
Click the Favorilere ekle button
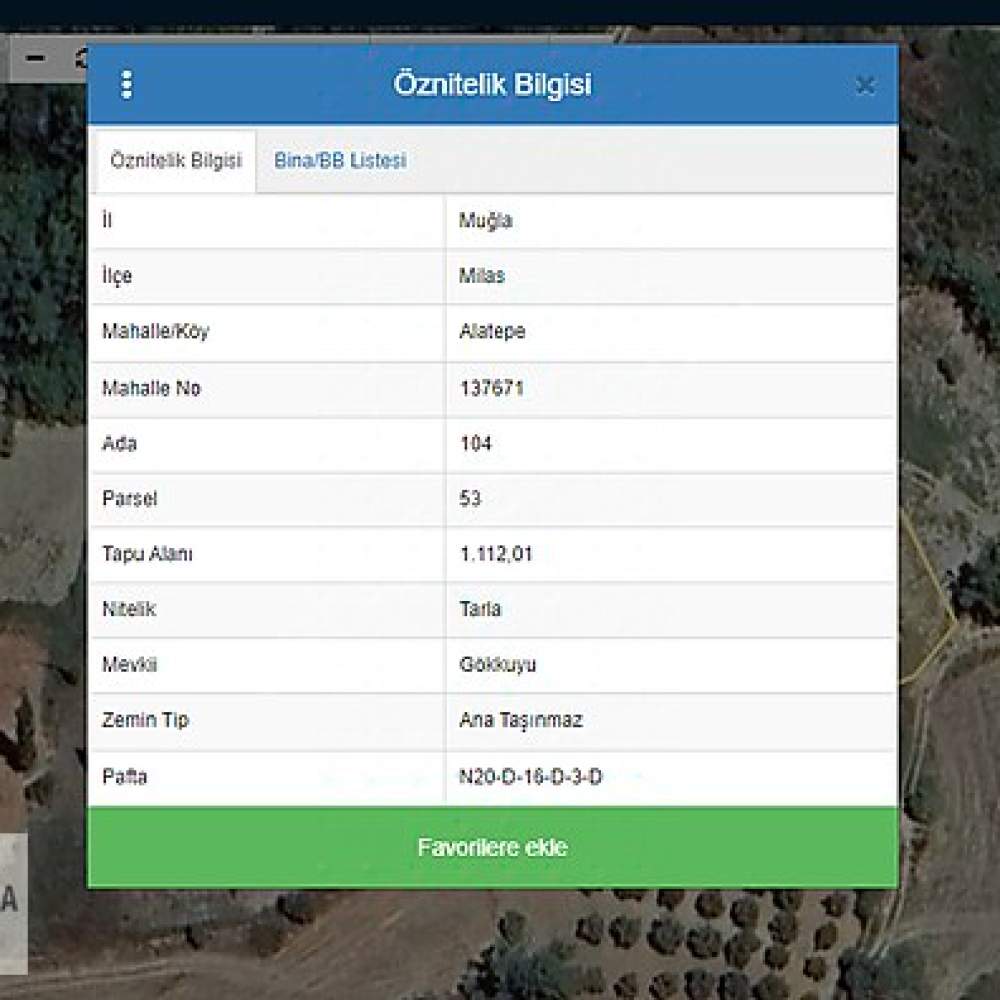(492, 847)
